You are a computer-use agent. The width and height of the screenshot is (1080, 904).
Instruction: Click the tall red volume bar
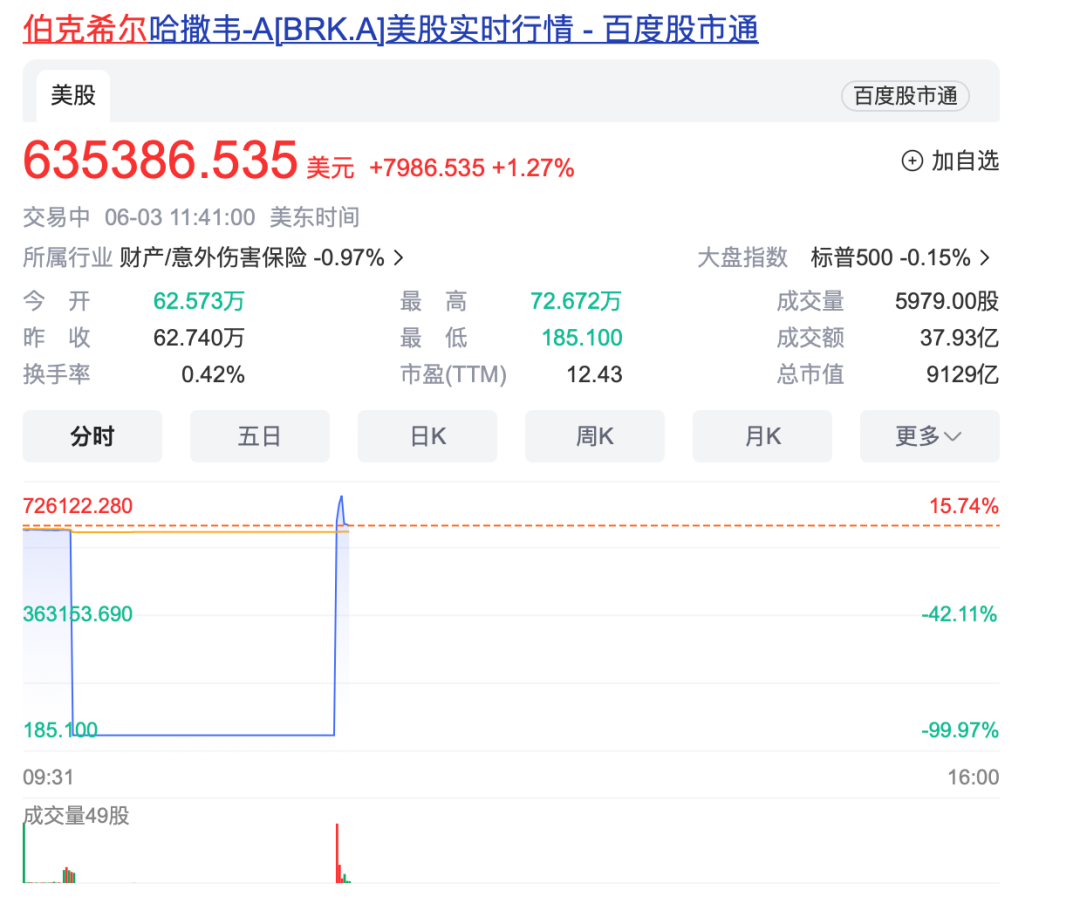click(x=338, y=852)
